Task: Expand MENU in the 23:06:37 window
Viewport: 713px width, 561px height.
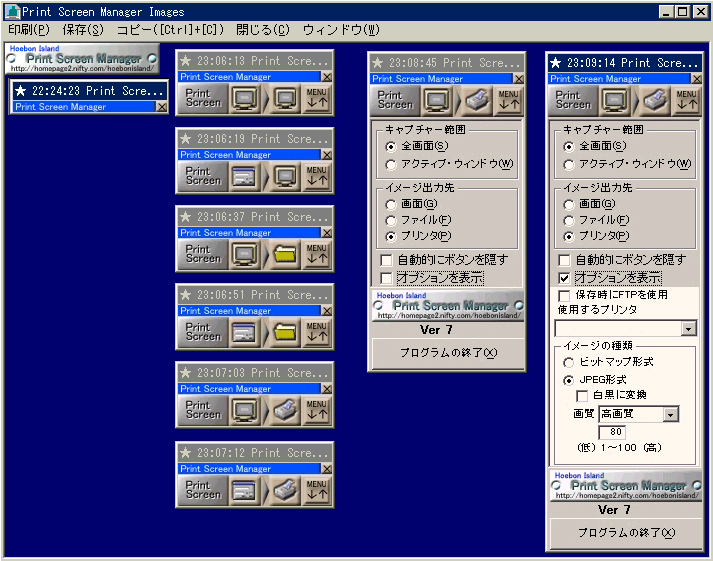Action: click(x=316, y=255)
